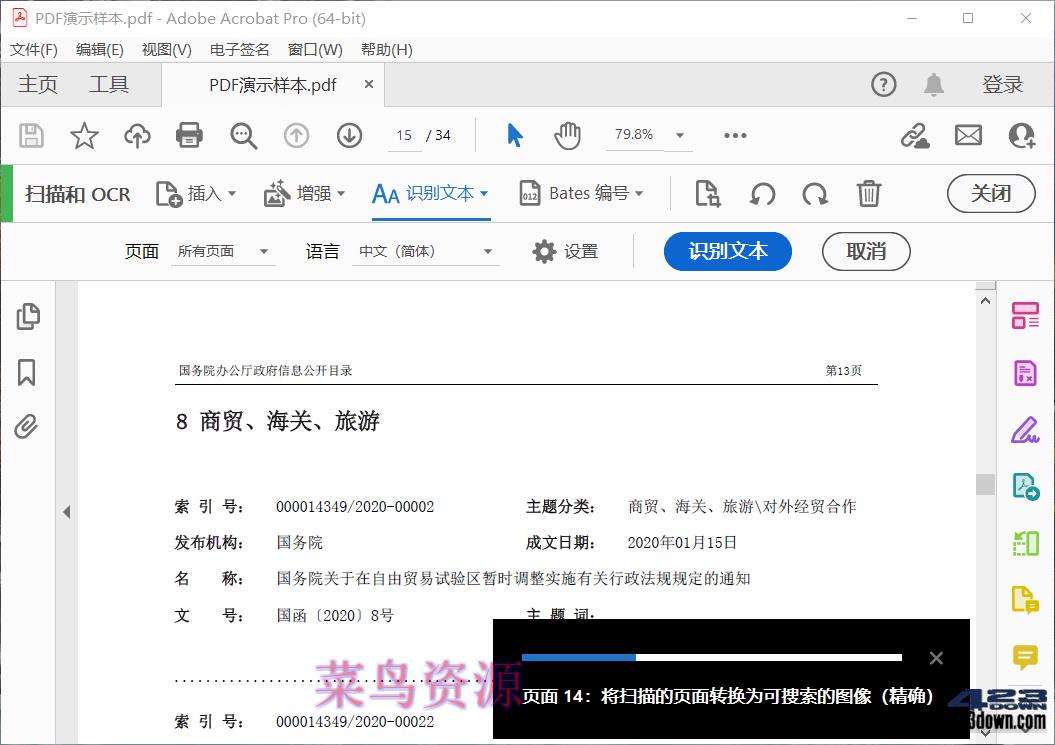Screen dimensions: 1055x745
Task: Open the 编辑 menu
Action: (x=99, y=49)
